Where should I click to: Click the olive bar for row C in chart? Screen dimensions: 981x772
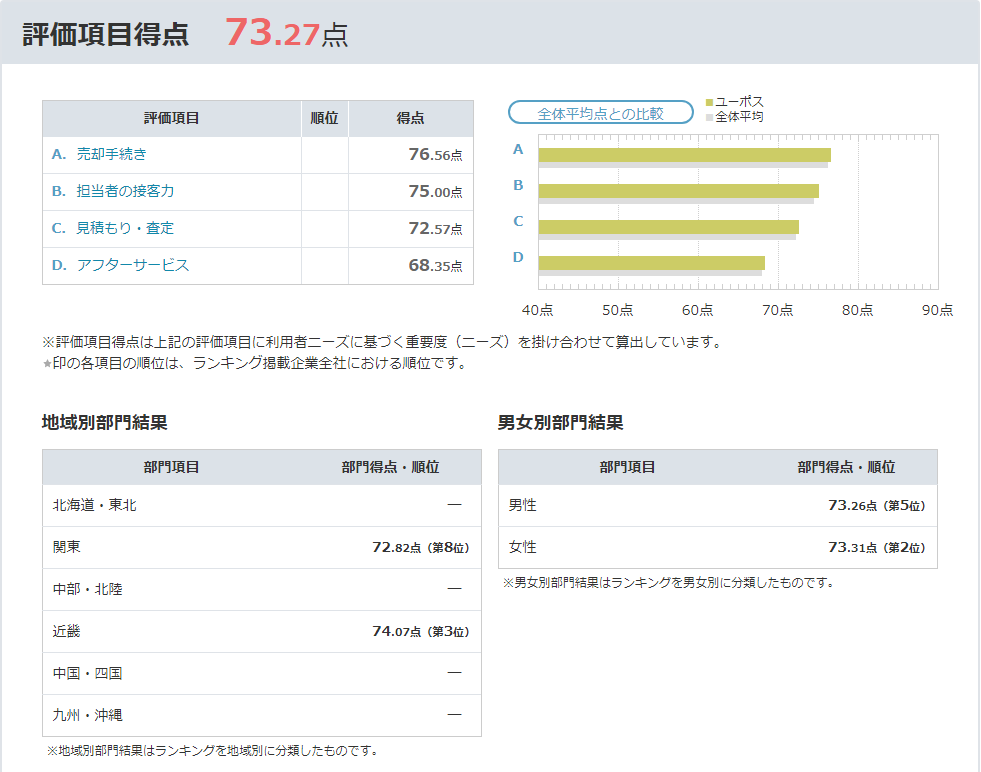[668, 226]
